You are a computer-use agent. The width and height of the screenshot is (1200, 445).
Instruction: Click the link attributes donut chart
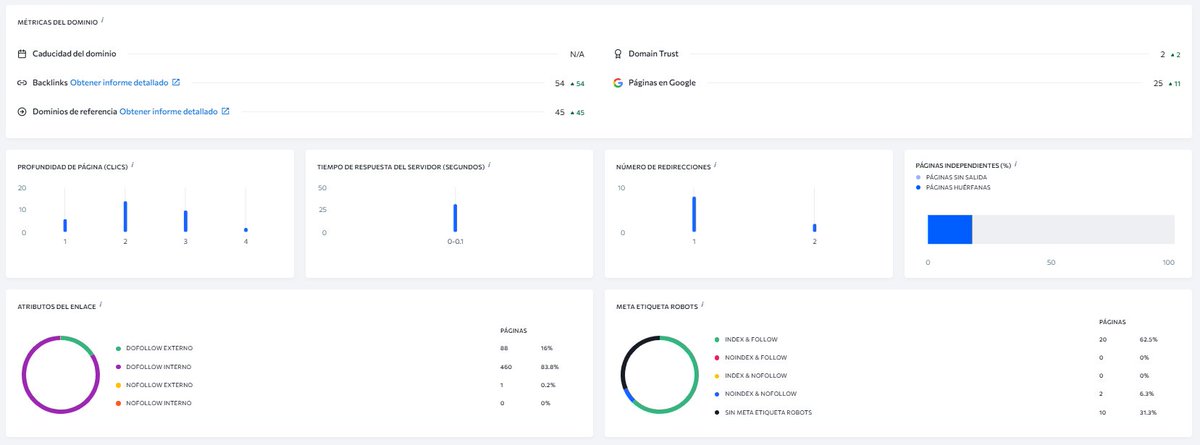(x=60, y=375)
